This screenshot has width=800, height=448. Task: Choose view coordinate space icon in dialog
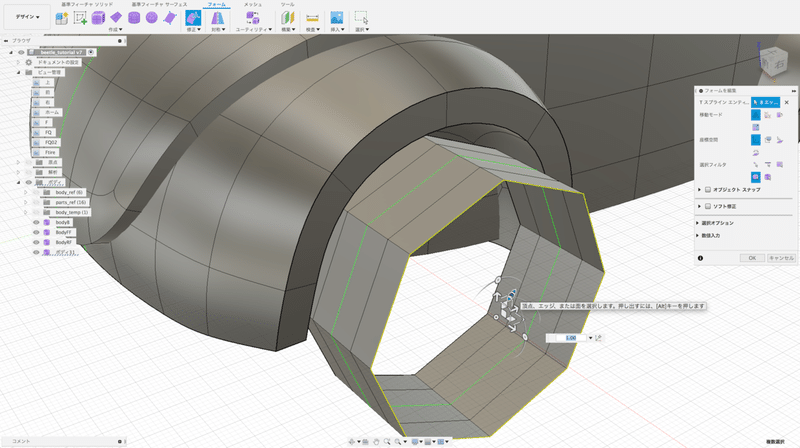(x=767, y=139)
